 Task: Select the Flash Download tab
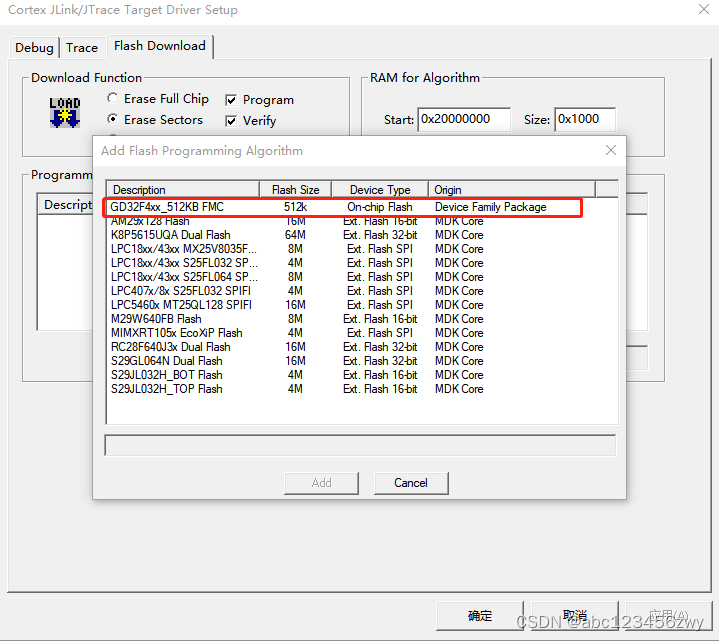click(x=160, y=46)
